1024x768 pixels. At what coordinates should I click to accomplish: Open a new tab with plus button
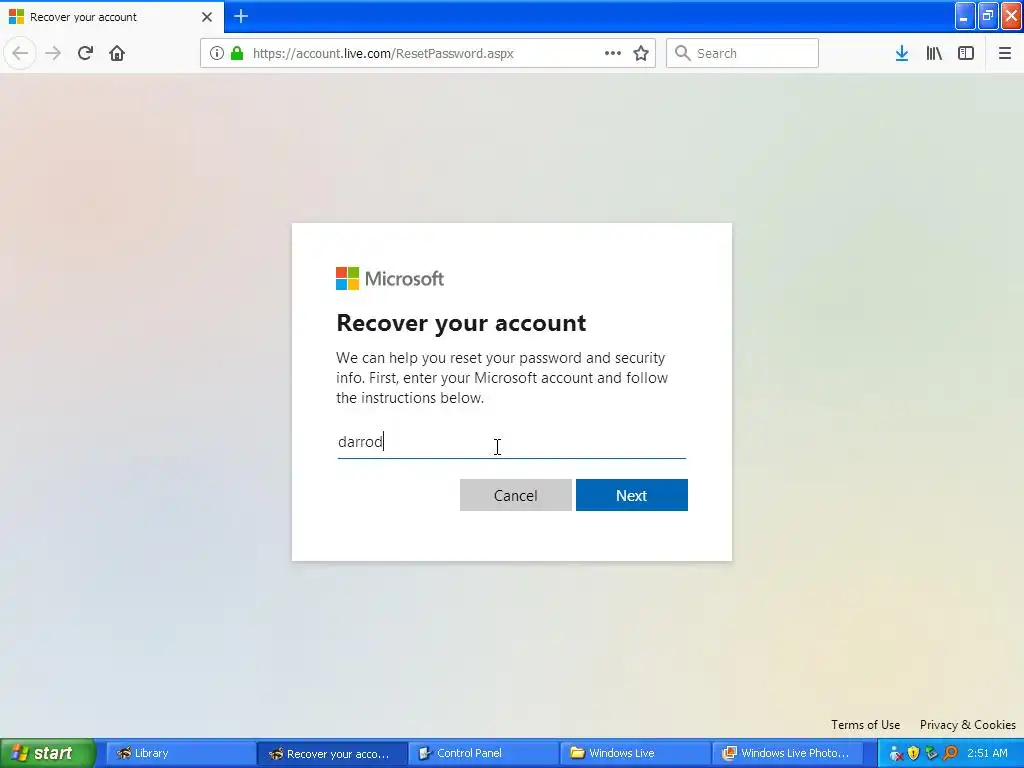pyautogui.click(x=241, y=16)
